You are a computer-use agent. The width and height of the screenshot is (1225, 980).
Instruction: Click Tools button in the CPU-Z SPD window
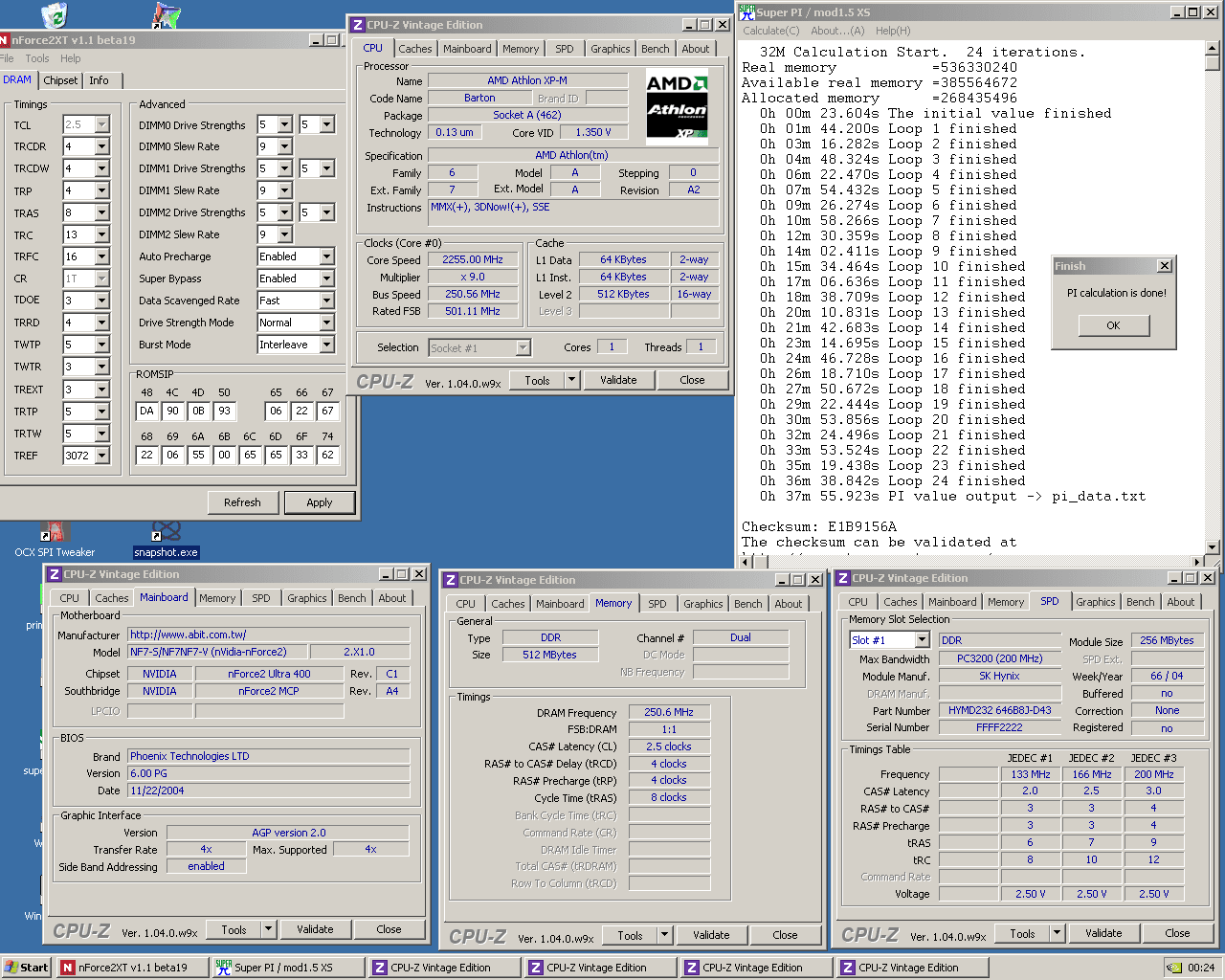[x=1022, y=933]
